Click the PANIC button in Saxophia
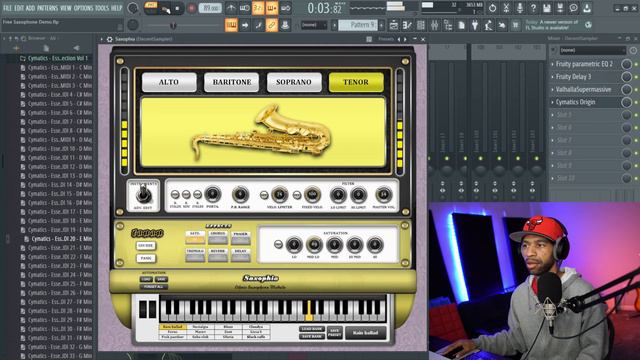This screenshot has height=360, width=640. coord(146,258)
